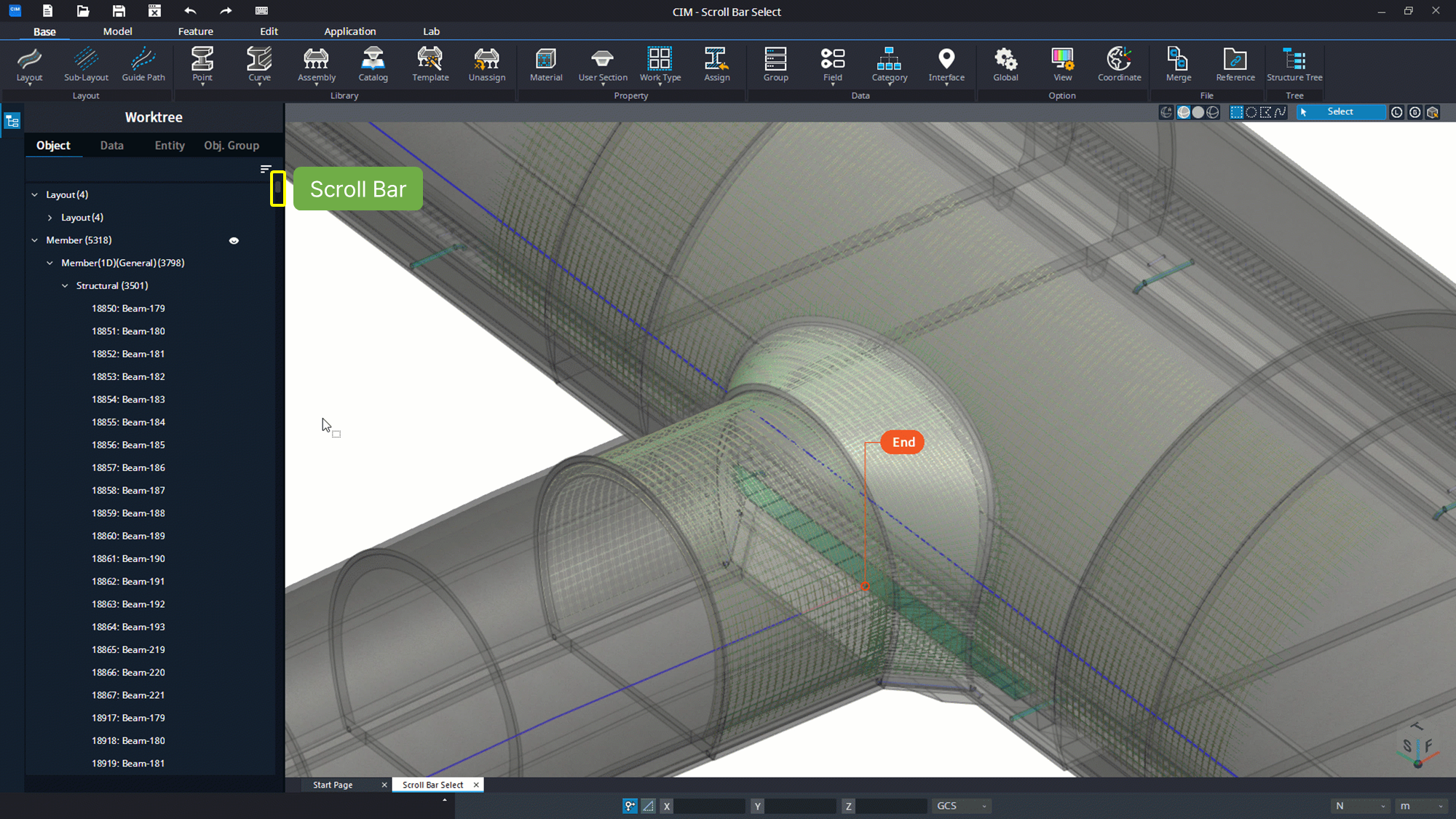Toggle the wireframe display mode icon
Image resolution: width=1456 pixels, height=819 pixels.
tap(1213, 112)
